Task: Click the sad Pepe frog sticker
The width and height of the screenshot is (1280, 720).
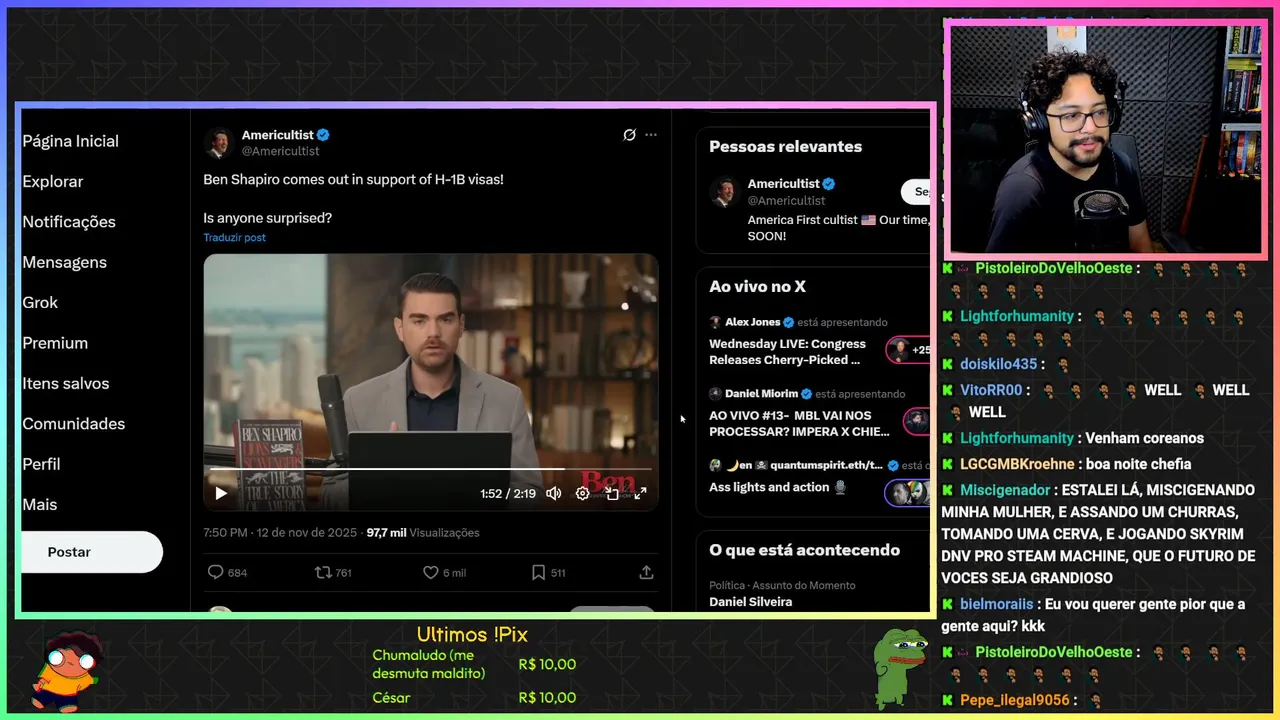Action: click(900, 668)
